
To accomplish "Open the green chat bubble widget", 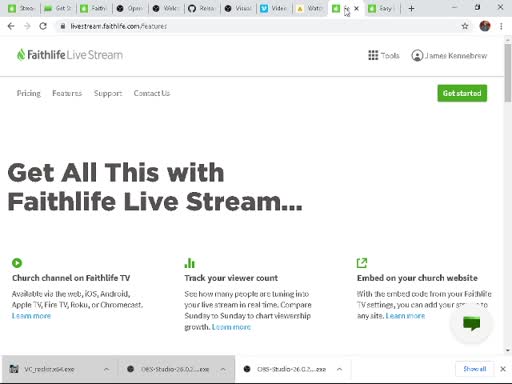I will (x=471, y=323).
